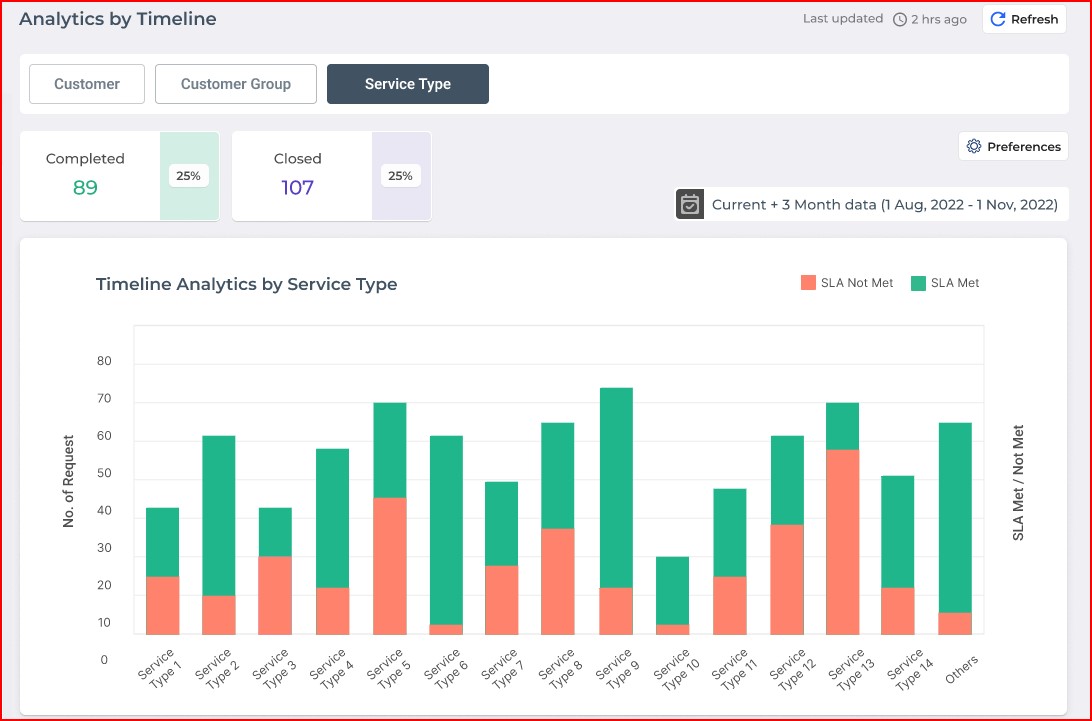This screenshot has height=721, width=1092.
Task: Open the calendar icon for date range
Action: [690, 204]
